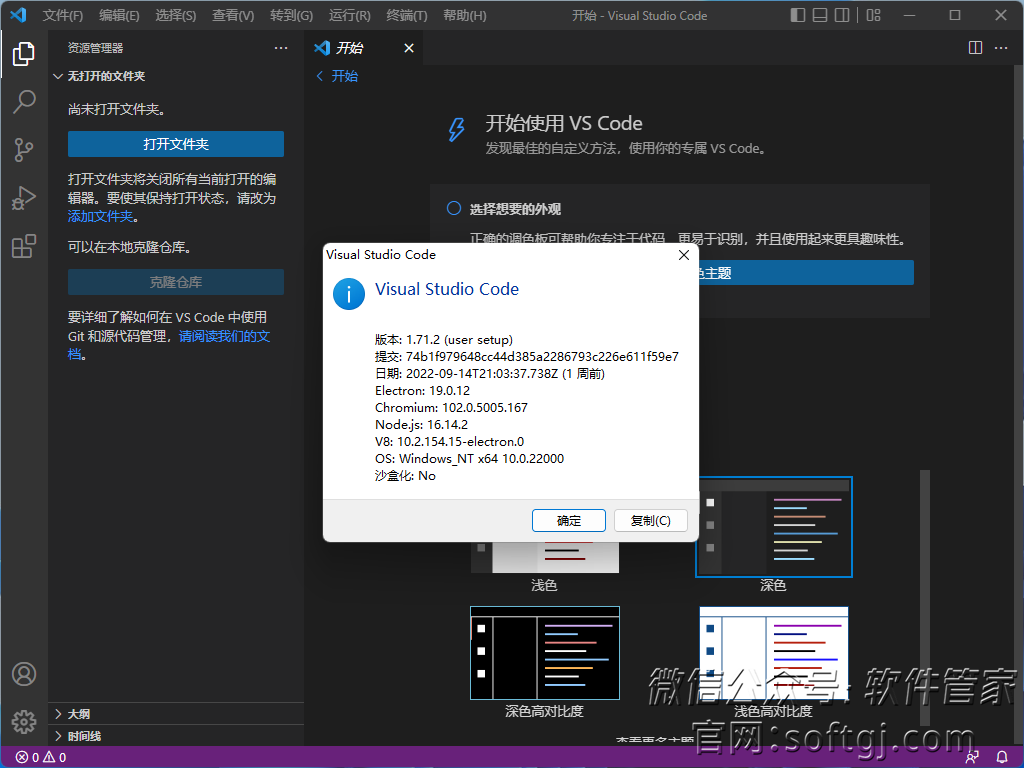Open the Extensions view
The image size is (1024, 768).
(x=24, y=246)
